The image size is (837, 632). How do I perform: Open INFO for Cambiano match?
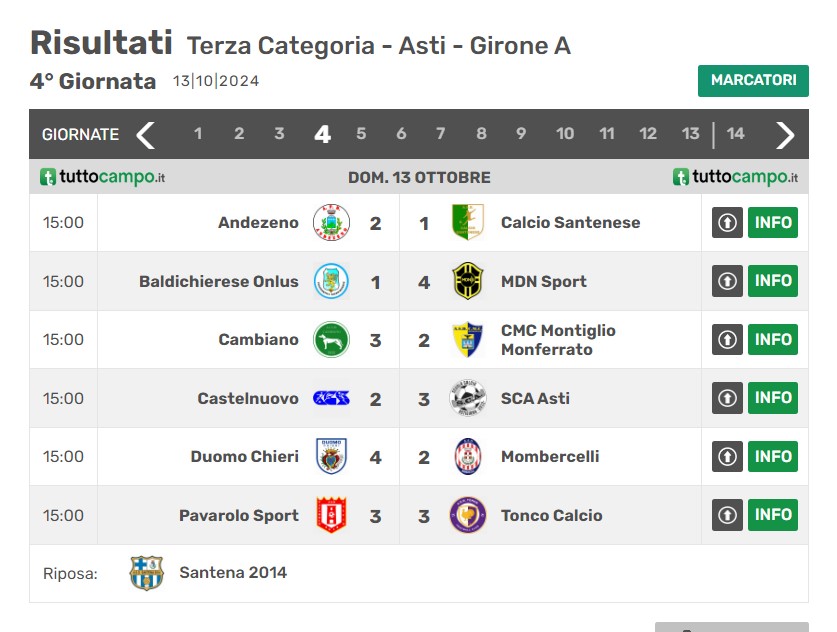pos(773,339)
